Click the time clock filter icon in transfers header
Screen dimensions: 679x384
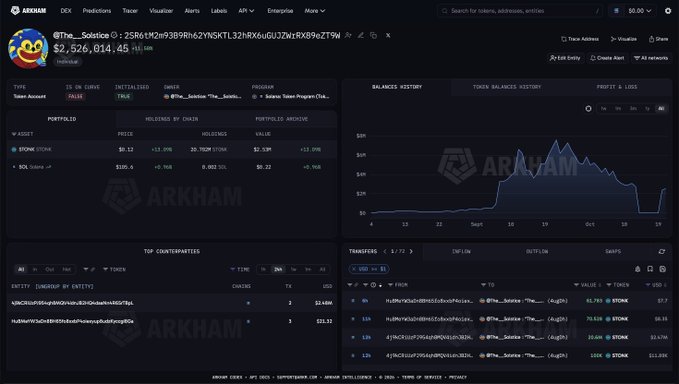(x=373, y=285)
